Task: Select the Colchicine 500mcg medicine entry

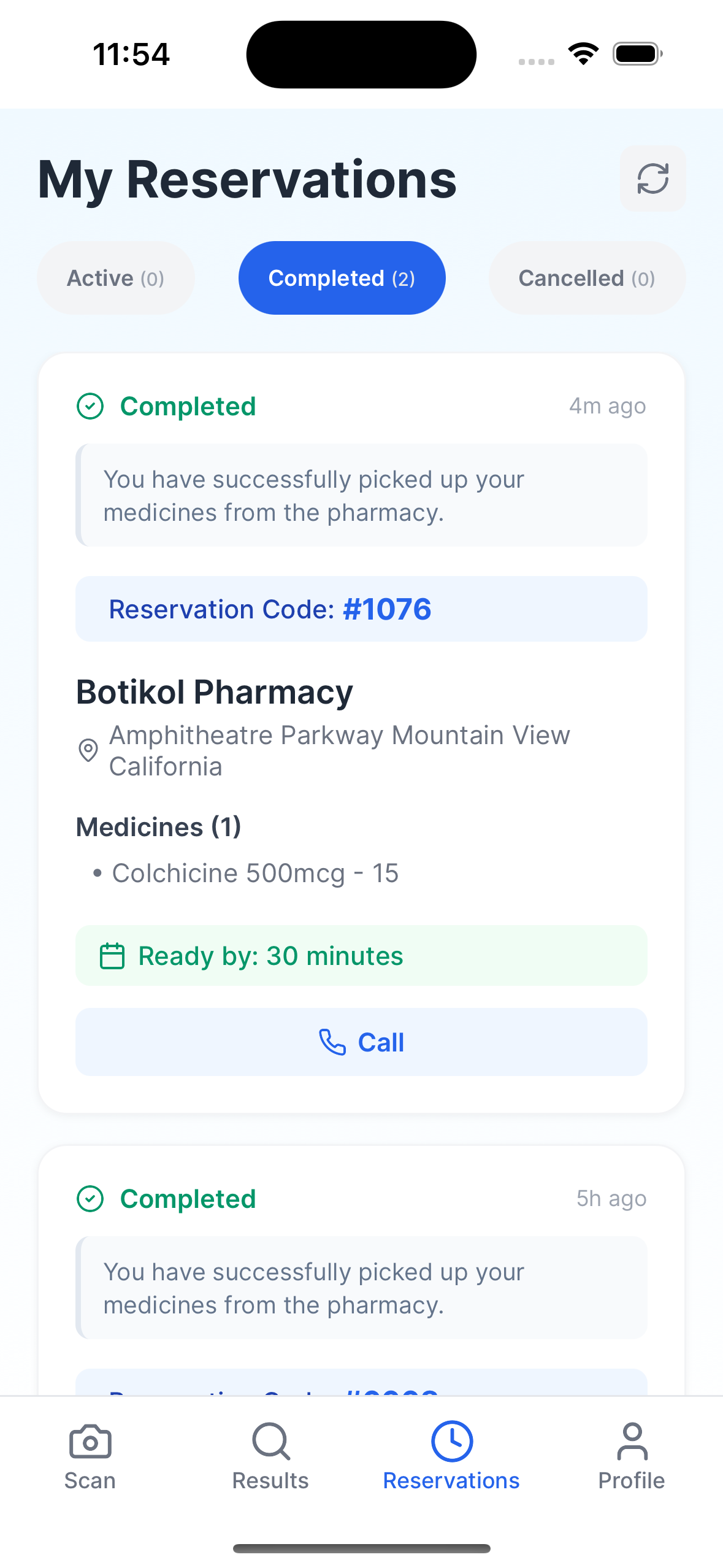Action: 247,873
